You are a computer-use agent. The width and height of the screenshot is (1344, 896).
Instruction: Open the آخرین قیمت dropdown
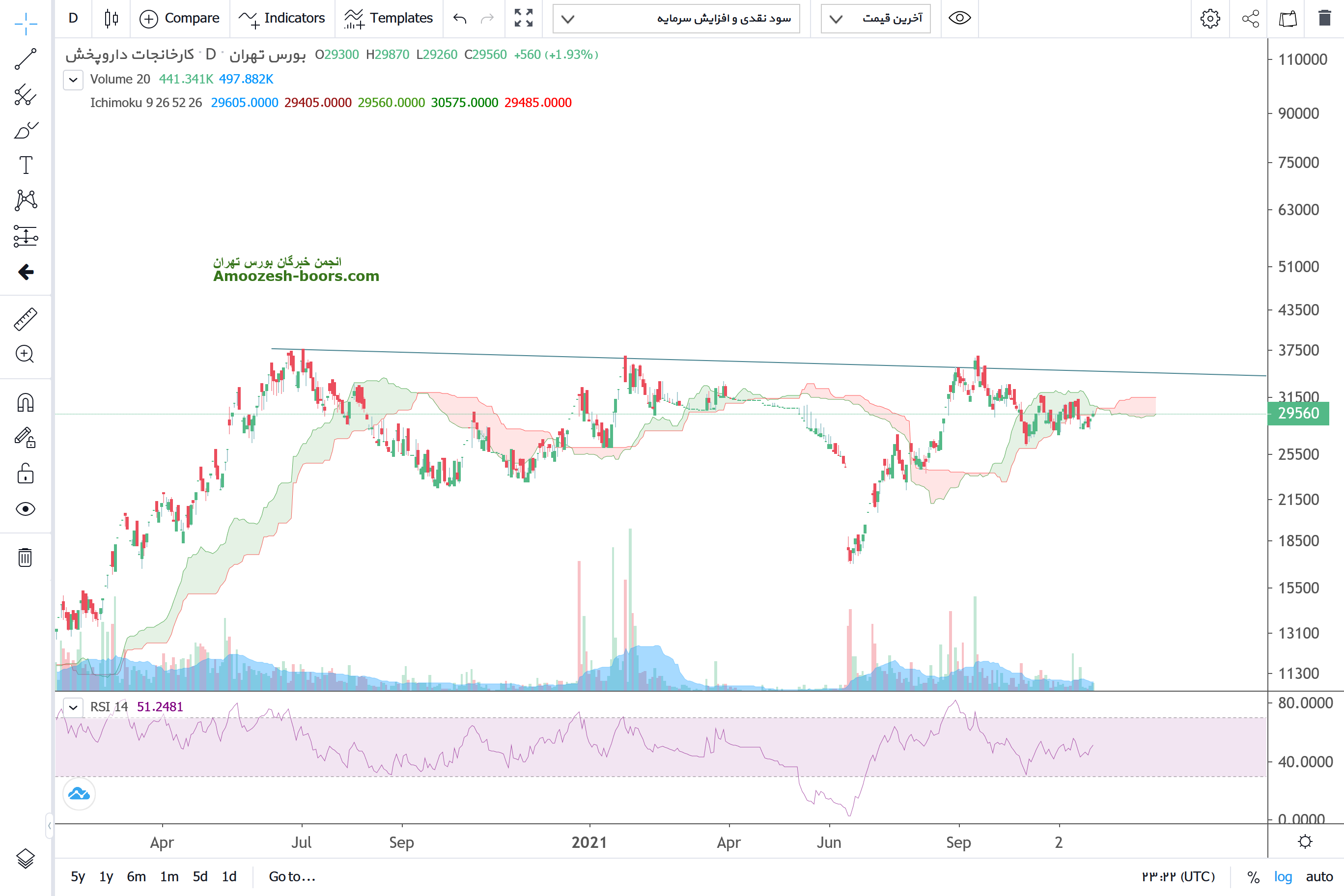(875, 18)
